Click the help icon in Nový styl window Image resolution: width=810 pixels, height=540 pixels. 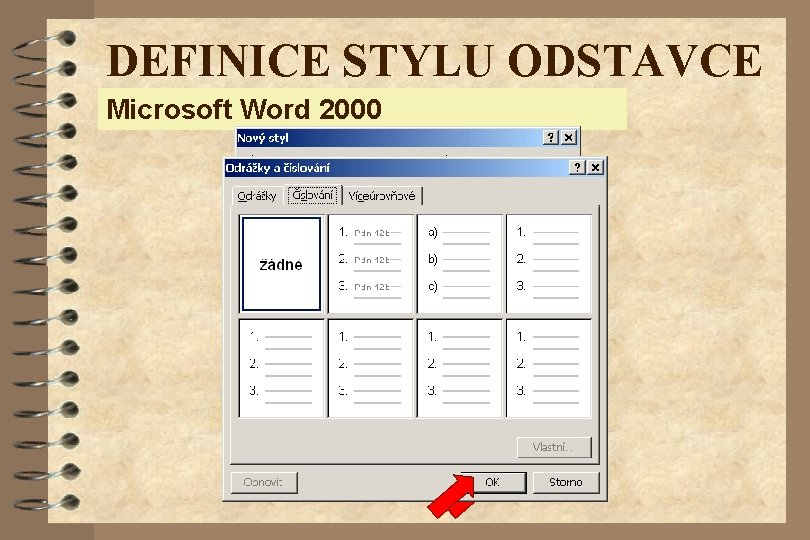pyautogui.click(x=550, y=137)
